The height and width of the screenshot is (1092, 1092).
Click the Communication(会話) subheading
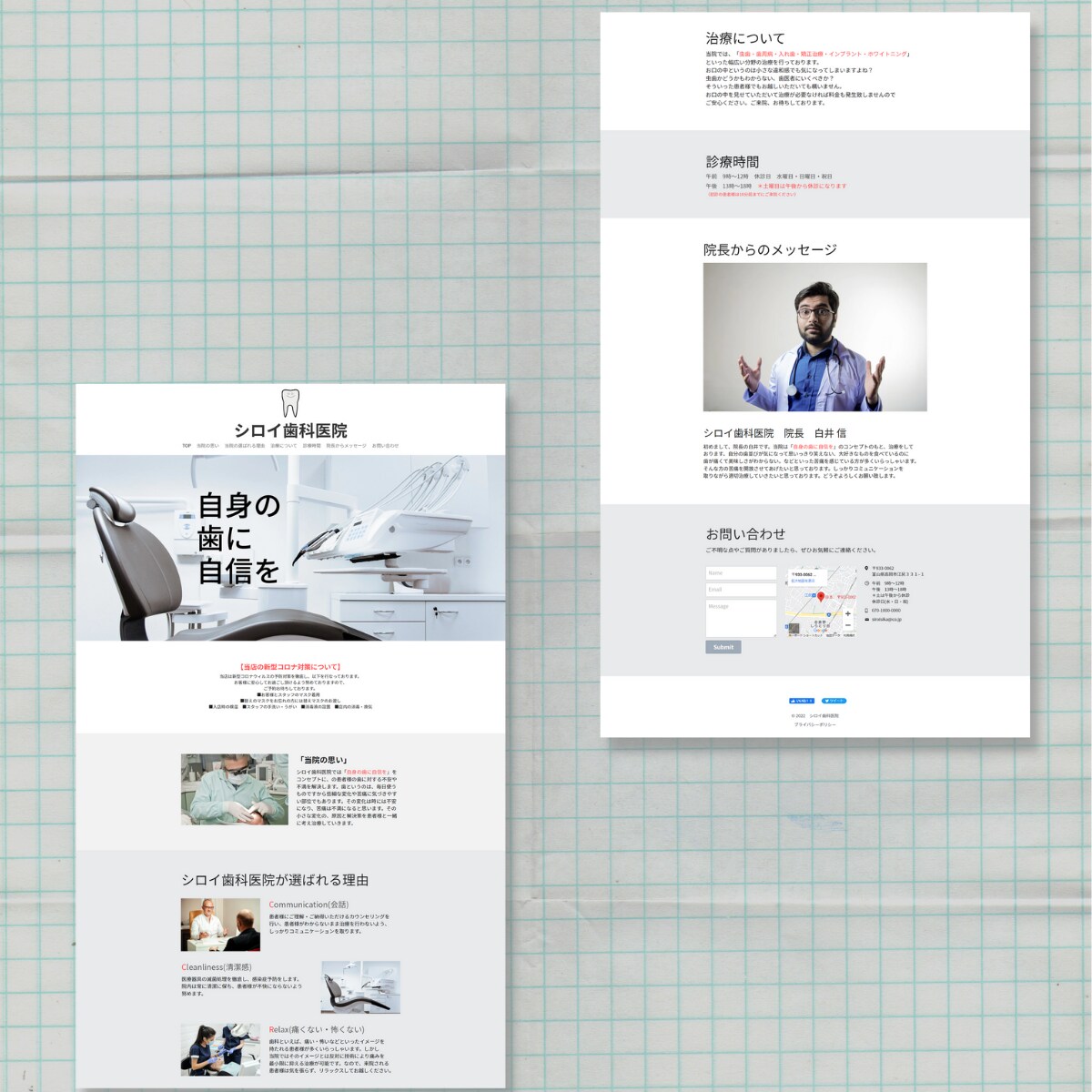pyautogui.click(x=308, y=905)
